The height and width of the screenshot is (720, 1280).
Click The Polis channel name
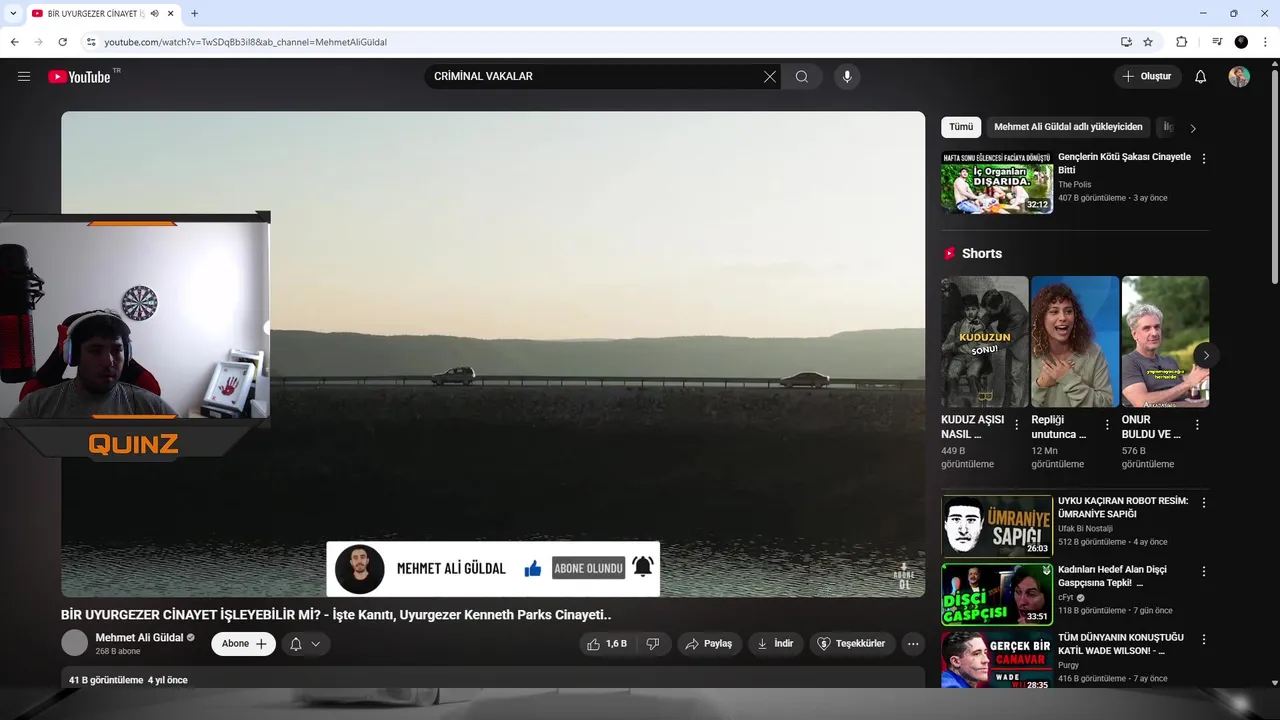(x=1075, y=185)
